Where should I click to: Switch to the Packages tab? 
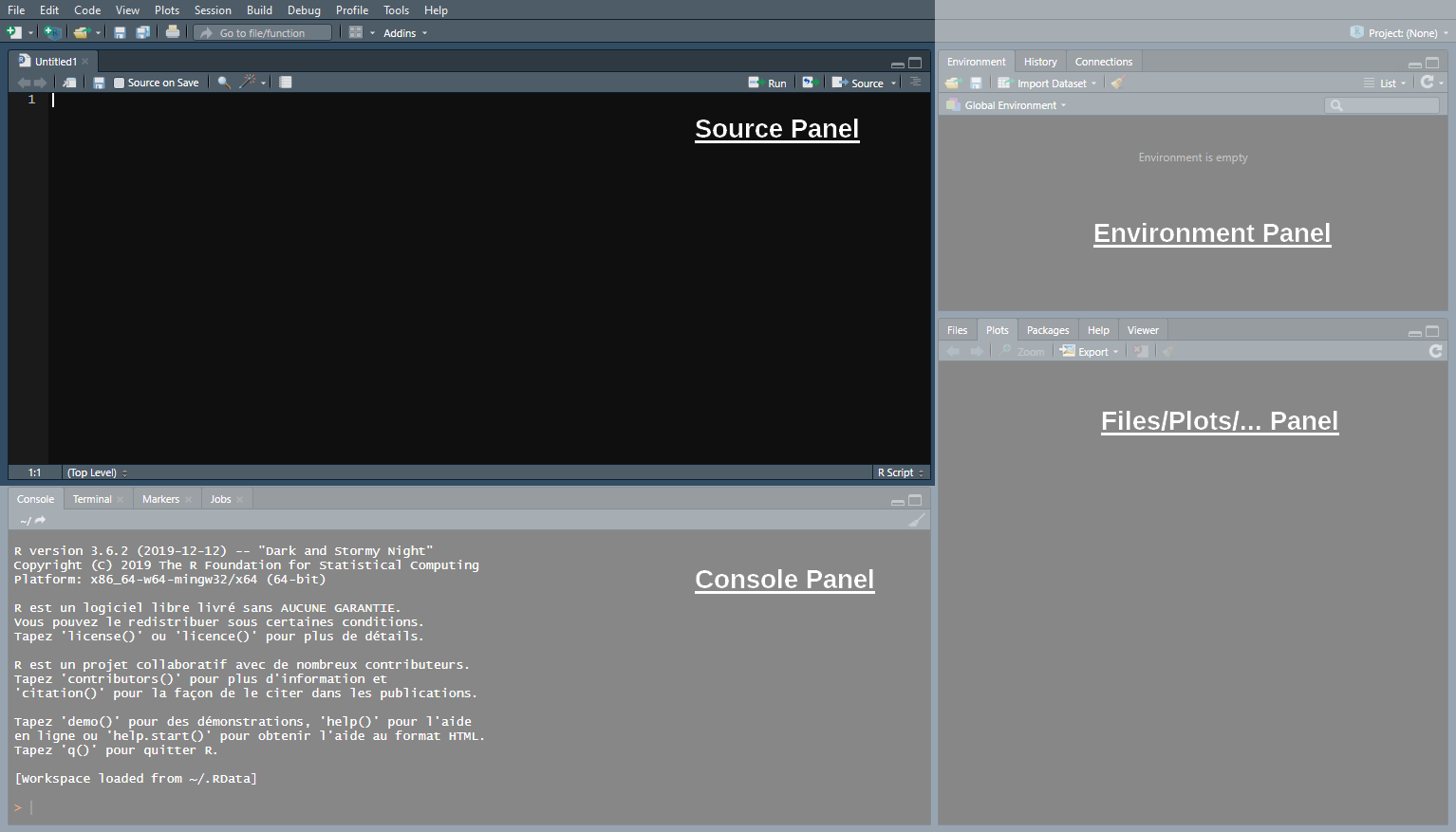point(1047,330)
